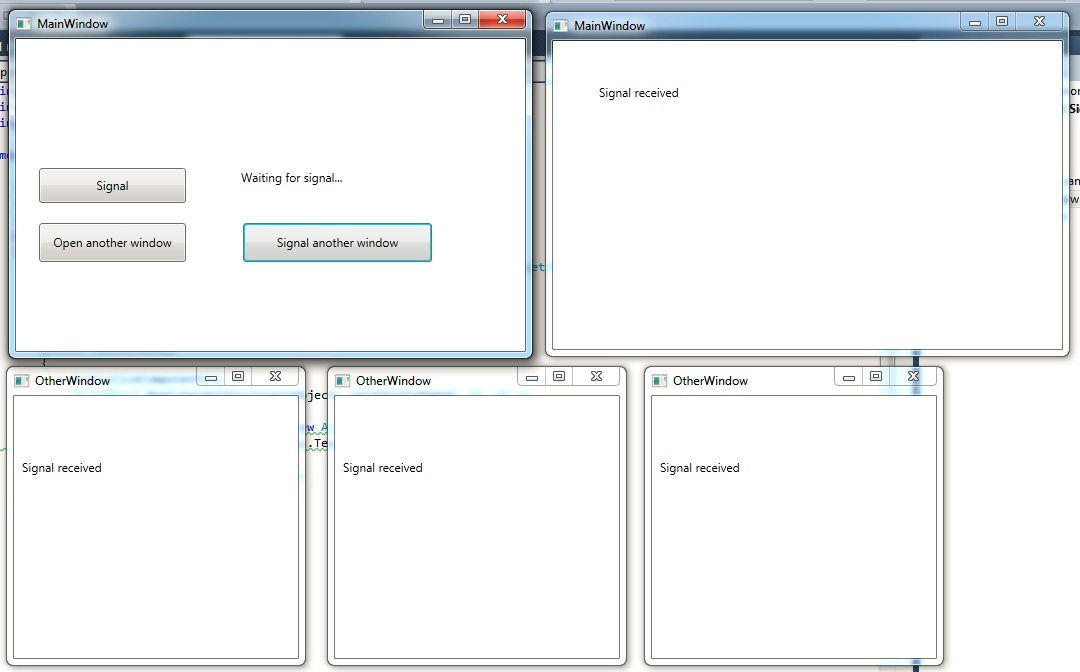Click the app icon of the leftmost OtherWindow
This screenshot has height=672, width=1080.
pos(21,380)
